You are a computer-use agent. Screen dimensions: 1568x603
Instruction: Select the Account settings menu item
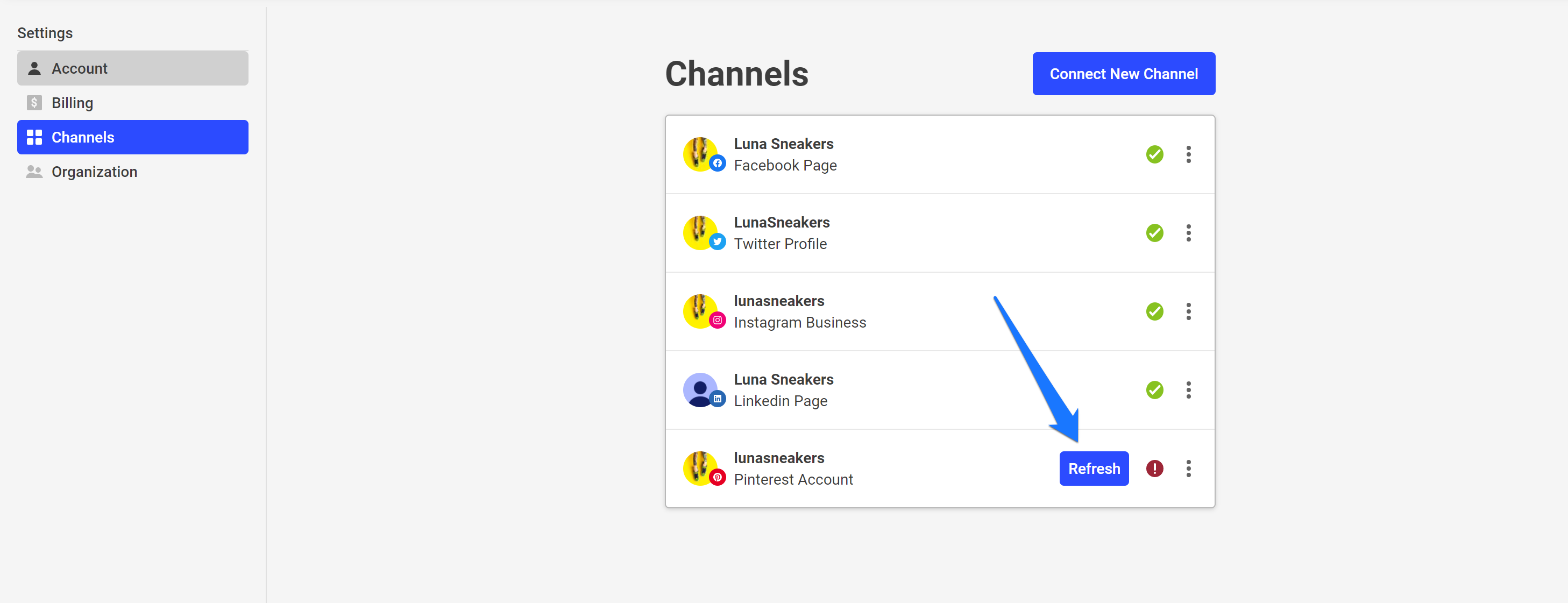[133, 68]
